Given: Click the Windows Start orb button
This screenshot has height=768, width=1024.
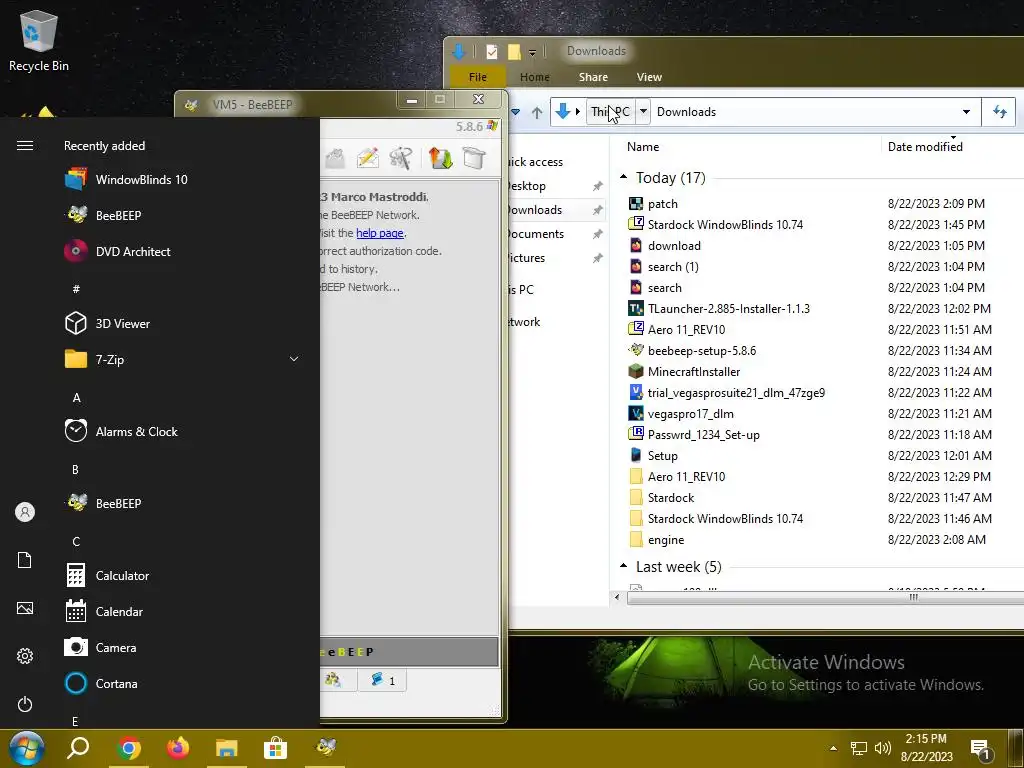Looking at the screenshot, I should [27, 748].
